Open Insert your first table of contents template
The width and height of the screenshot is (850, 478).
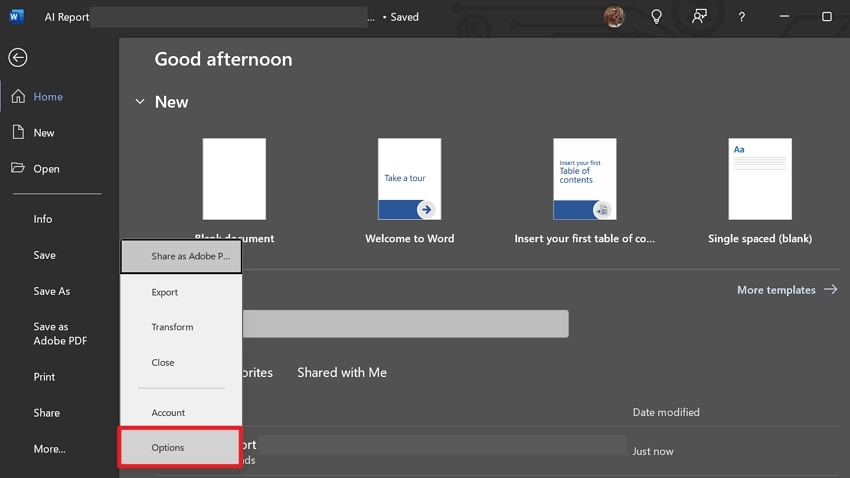[584, 179]
